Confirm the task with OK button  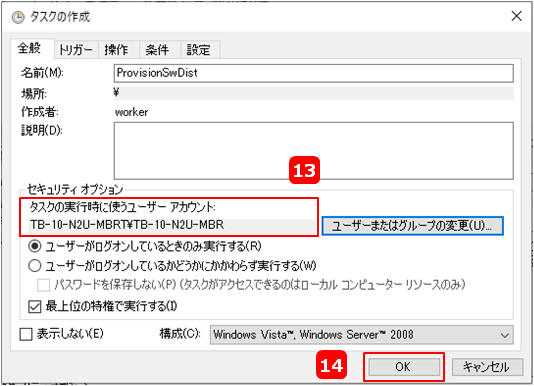pos(404,367)
